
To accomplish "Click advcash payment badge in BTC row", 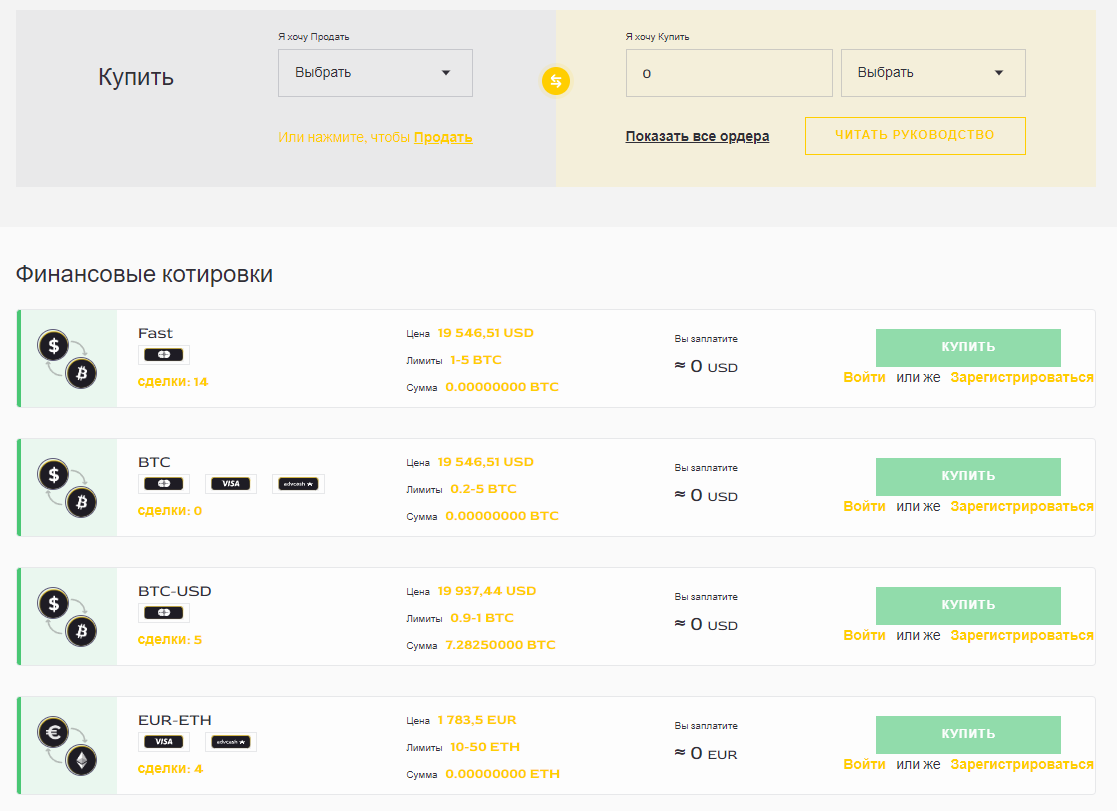I will pyautogui.click(x=298, y=484).
